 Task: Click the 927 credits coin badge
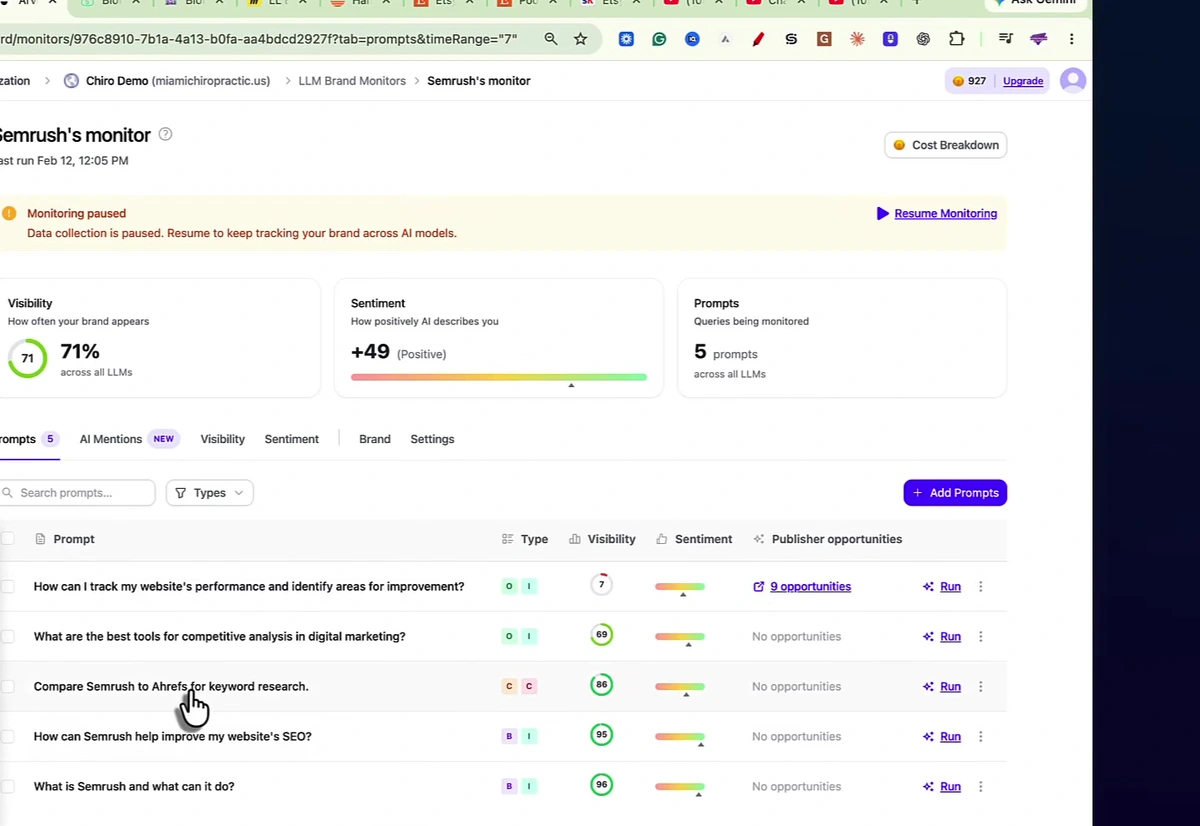point(969,81)
